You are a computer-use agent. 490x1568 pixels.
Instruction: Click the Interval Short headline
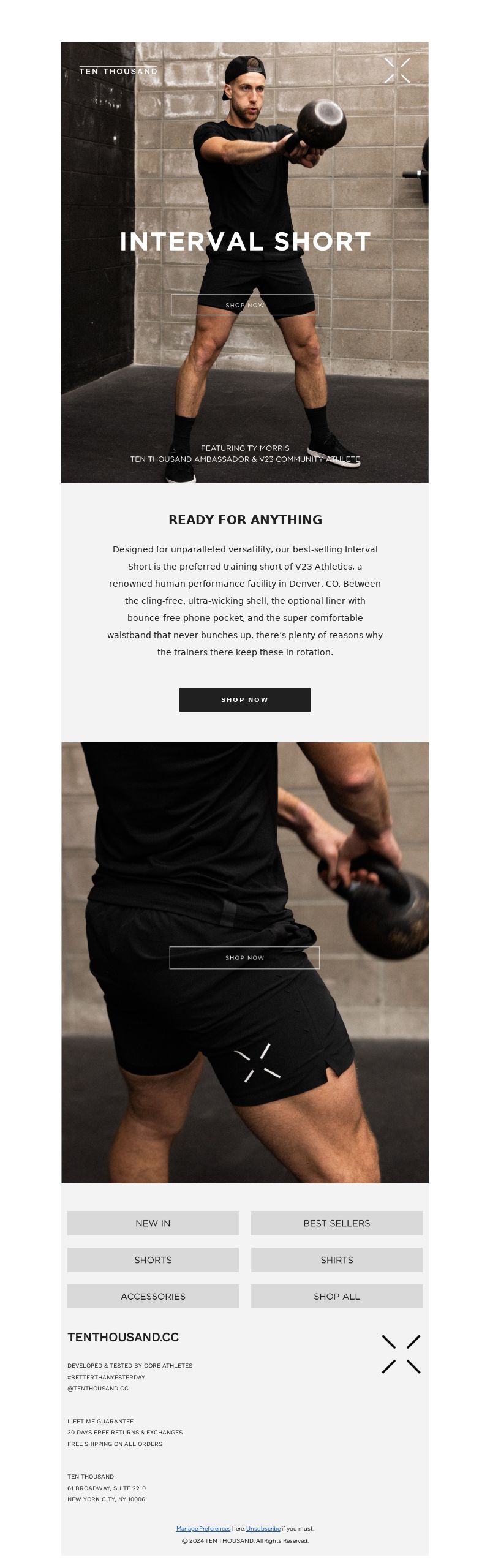point(245,241)
